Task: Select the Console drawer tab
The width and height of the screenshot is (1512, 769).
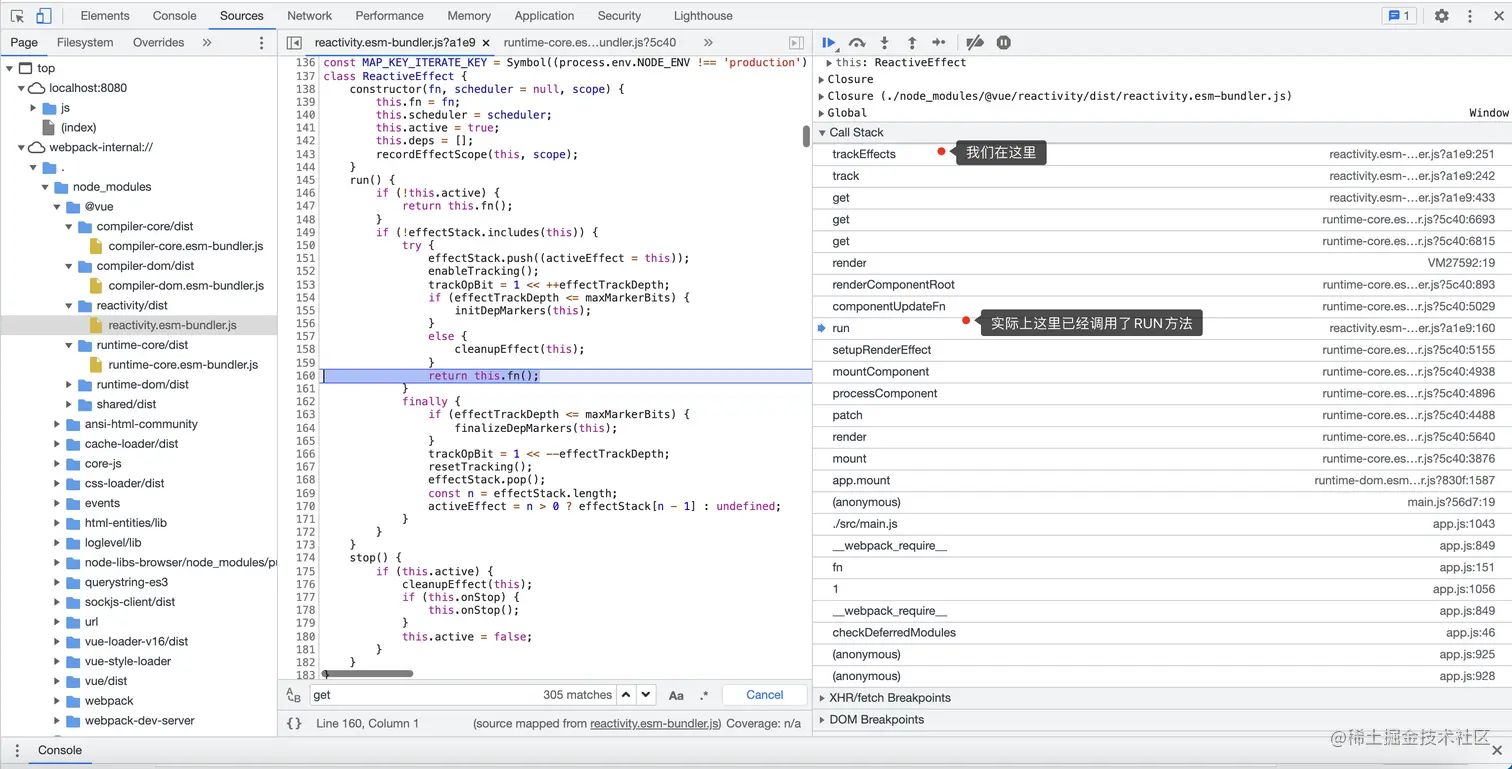Action: [x=60, y=750]
